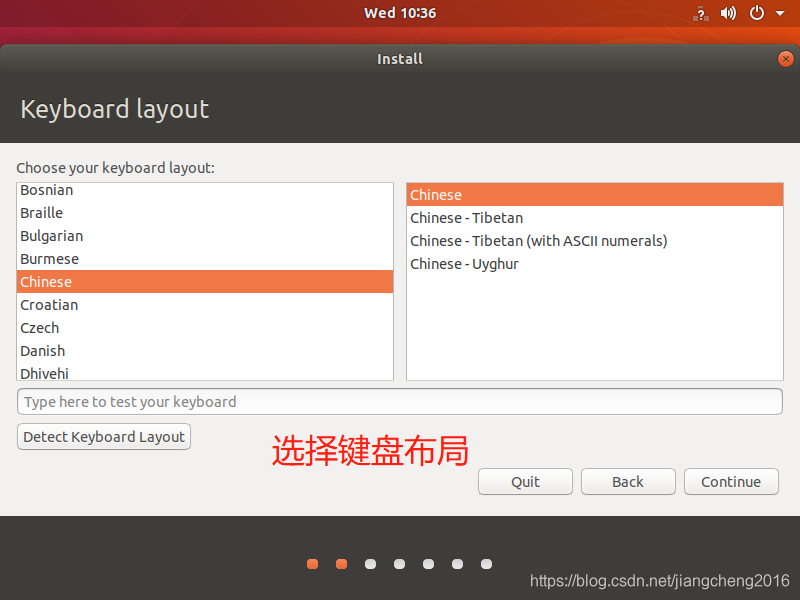Click the volume speaker icon
800x600 pixels.
click(x=728, y=13)
